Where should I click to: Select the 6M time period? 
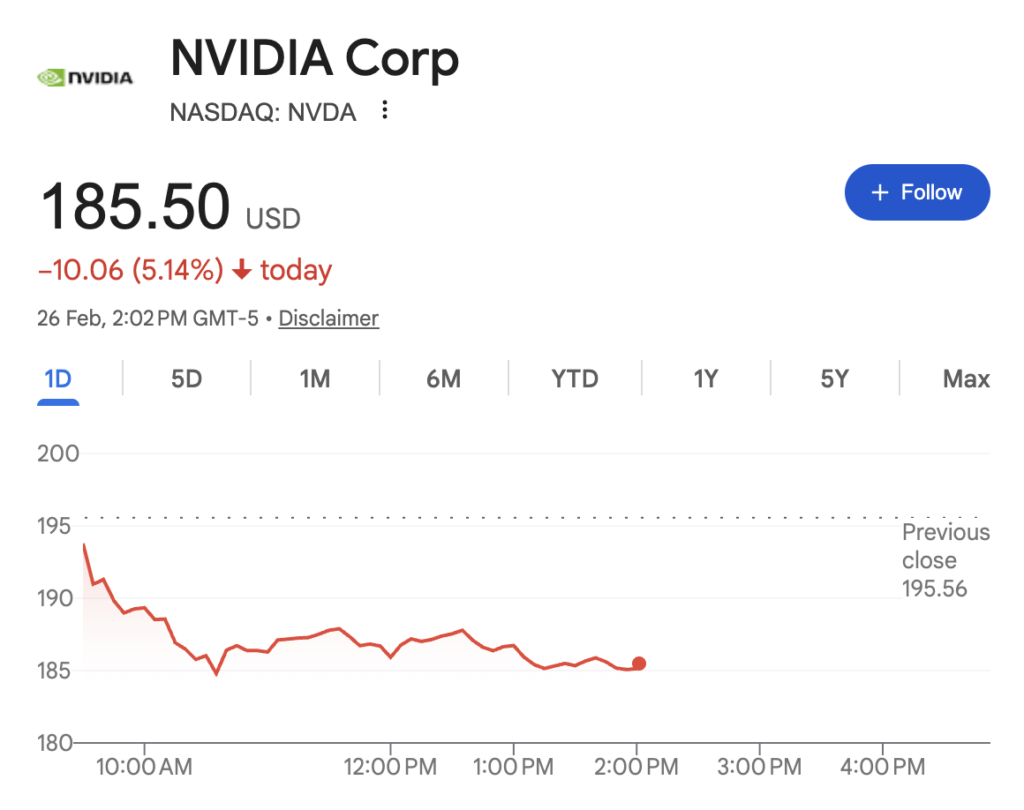tap(444, 379)
